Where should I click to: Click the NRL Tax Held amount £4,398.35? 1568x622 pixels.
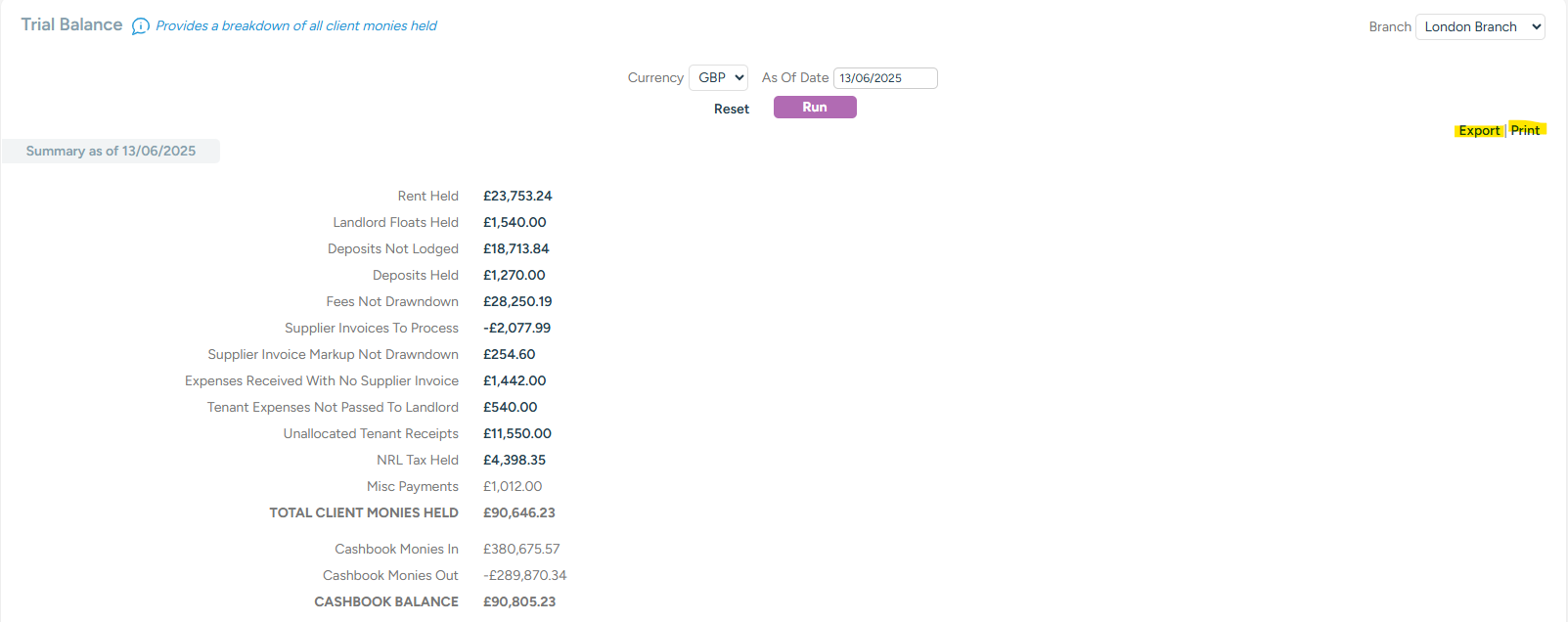point(515,461)
